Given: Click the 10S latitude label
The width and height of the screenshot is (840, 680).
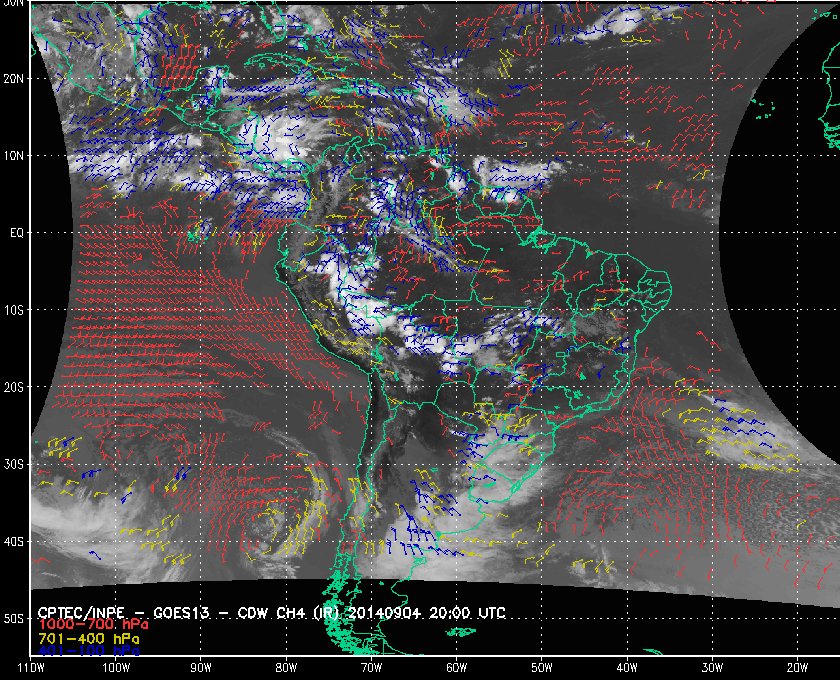Looking at the screenshot, I should (13, 310).
